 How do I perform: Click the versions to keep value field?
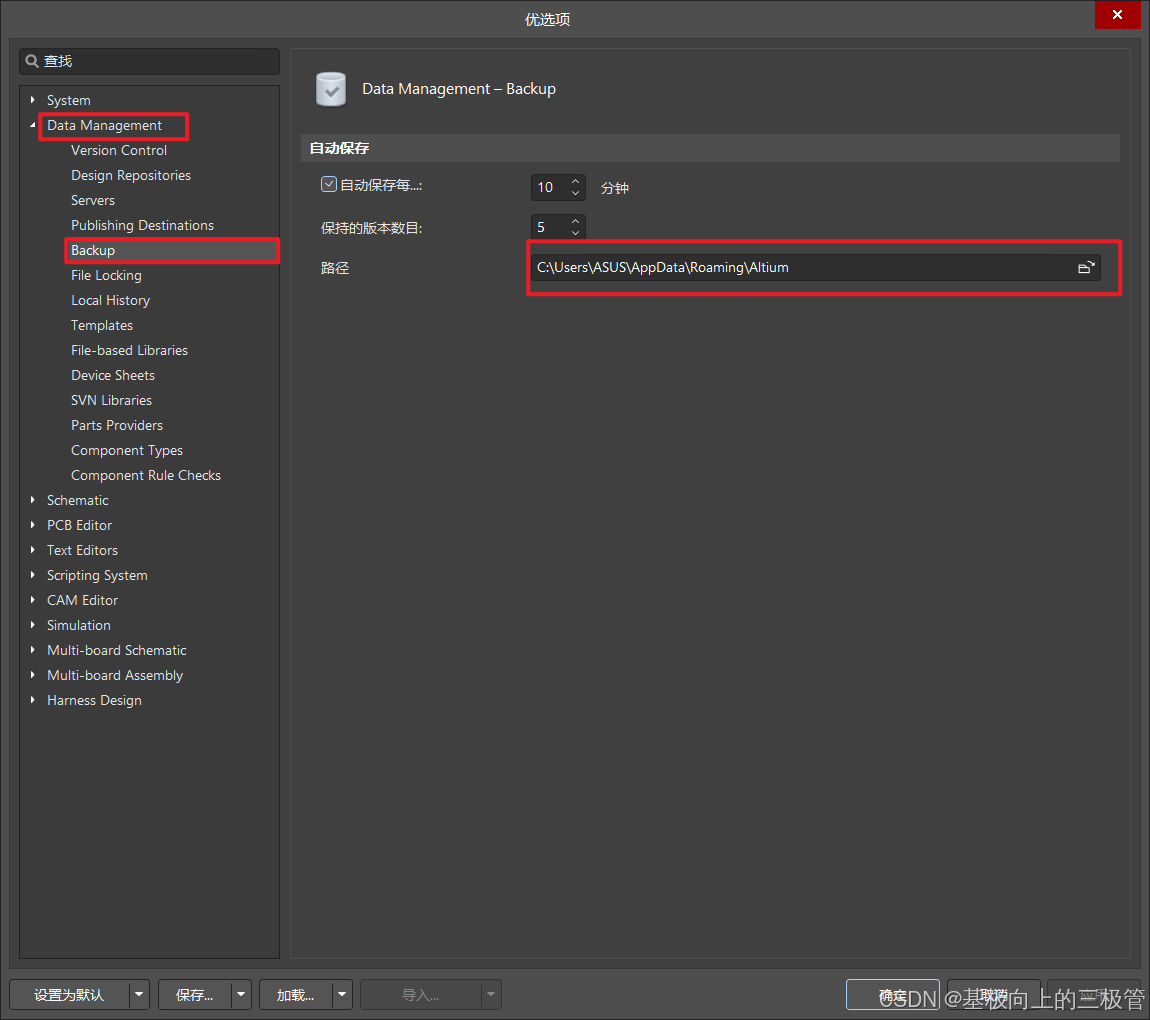(550, 227)
